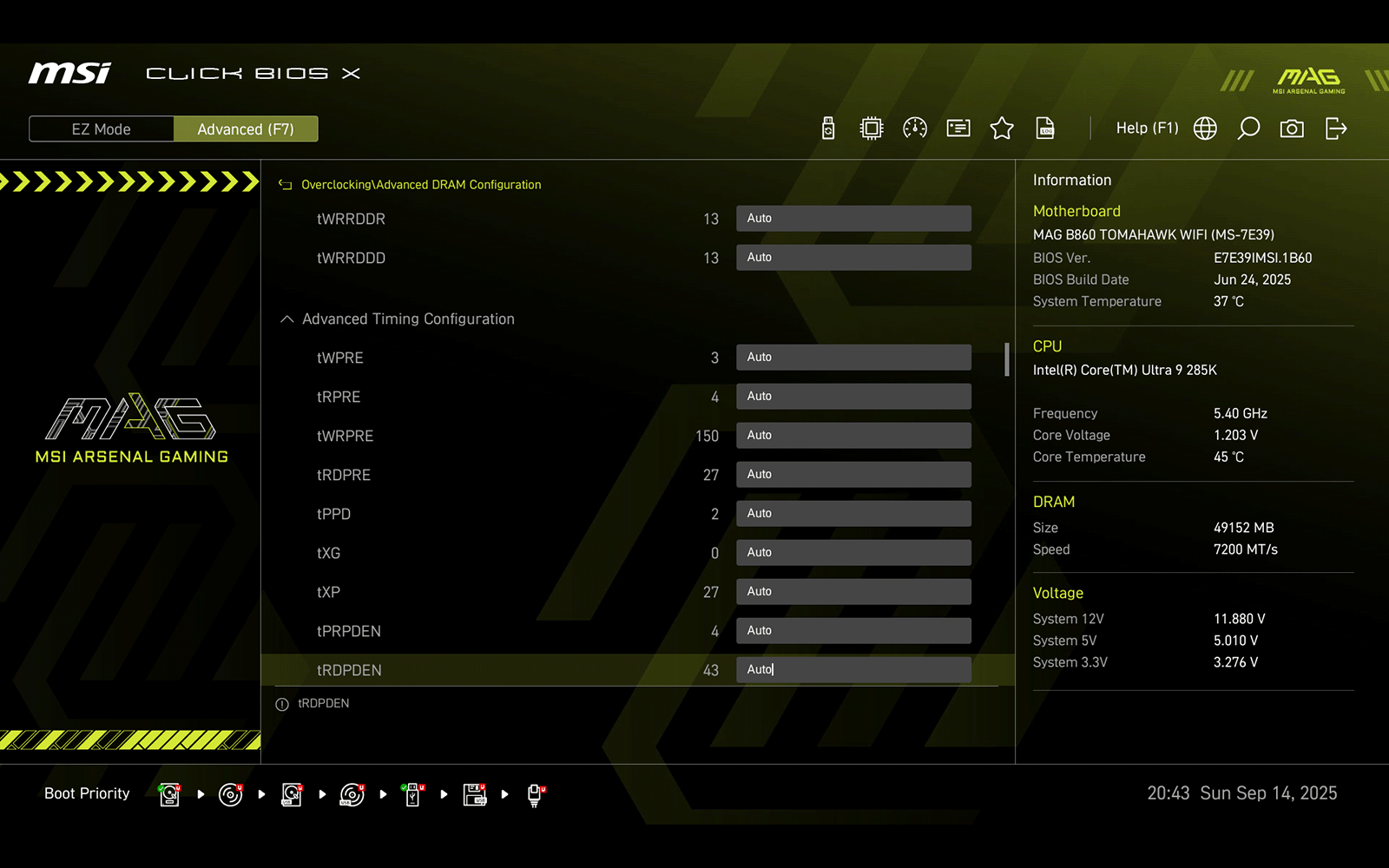This screenshot has width=1389, height=868.
Task: Select the tXG setting label
Action: (328, 554)
